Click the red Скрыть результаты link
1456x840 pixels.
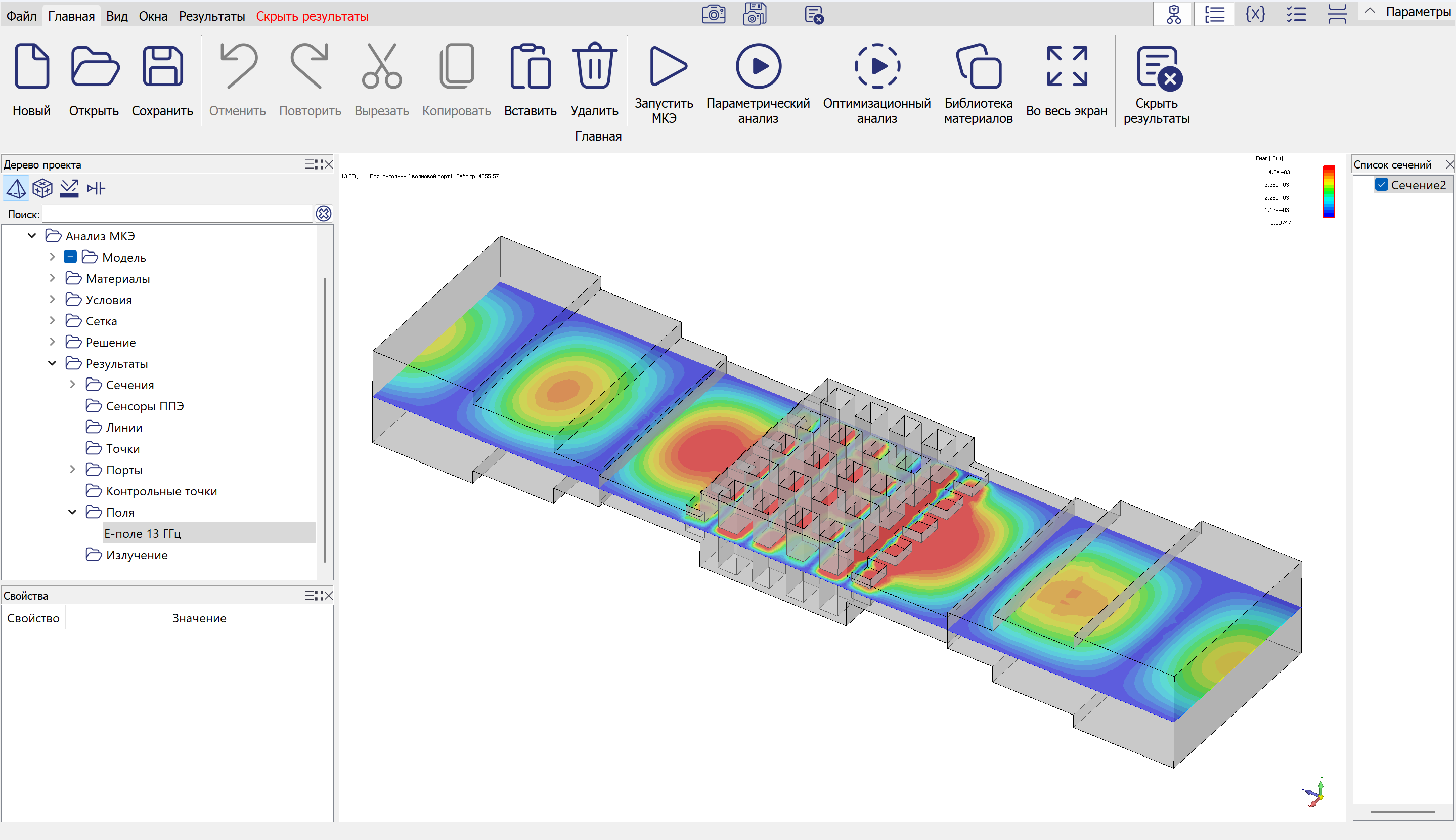click(312, 16)
